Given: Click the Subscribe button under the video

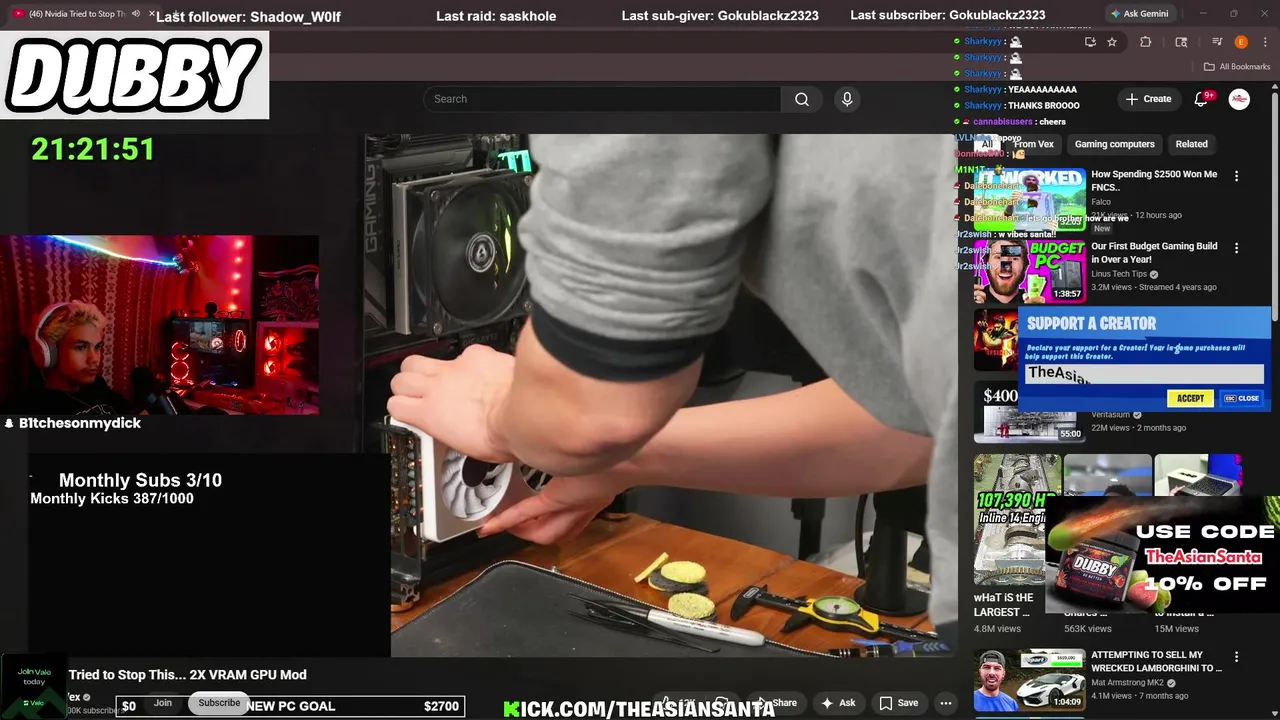Looking at the screenshot, I should click(219, 703).
